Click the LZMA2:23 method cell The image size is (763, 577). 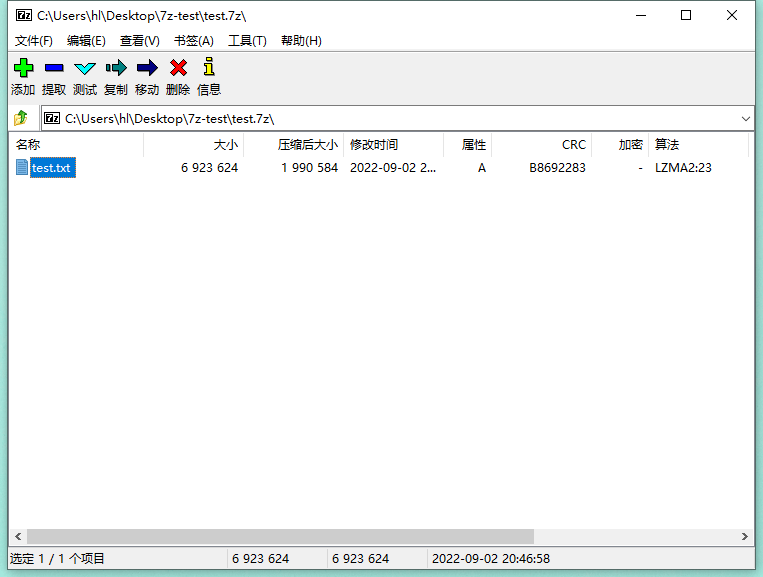[683, 168]
